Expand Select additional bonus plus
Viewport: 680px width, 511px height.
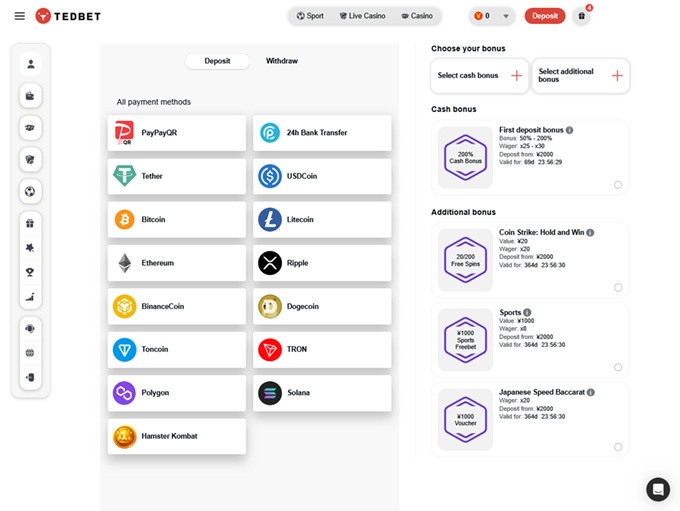pos(617,76)
